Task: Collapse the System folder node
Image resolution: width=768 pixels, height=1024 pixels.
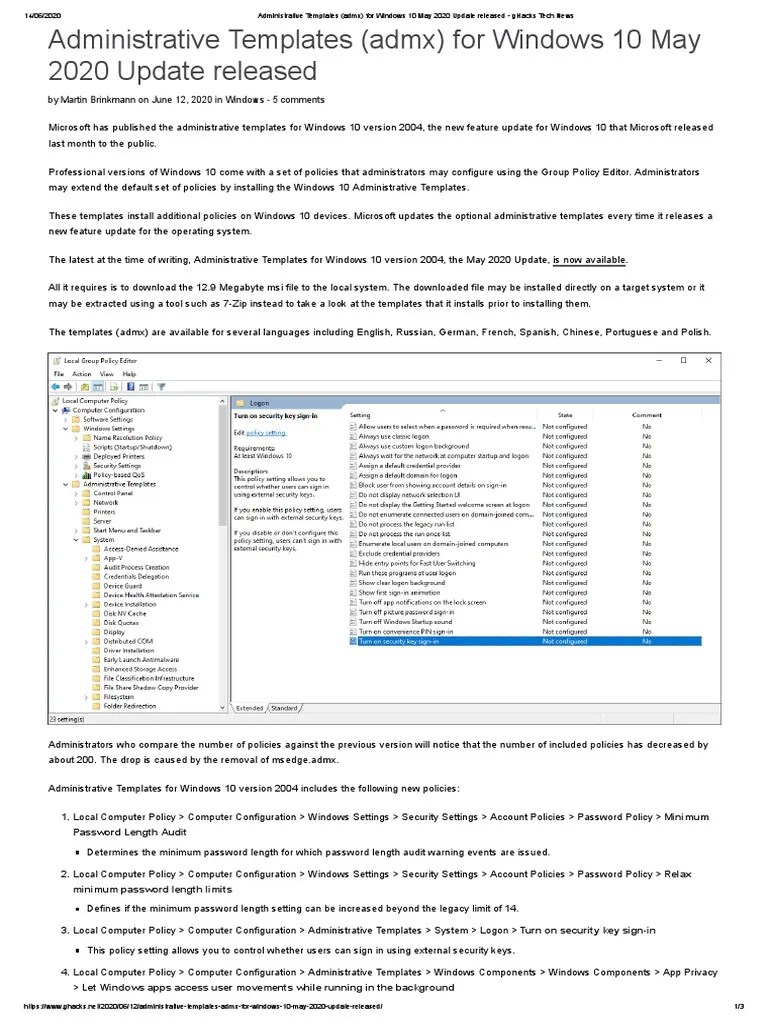Action: pos(76,540)
